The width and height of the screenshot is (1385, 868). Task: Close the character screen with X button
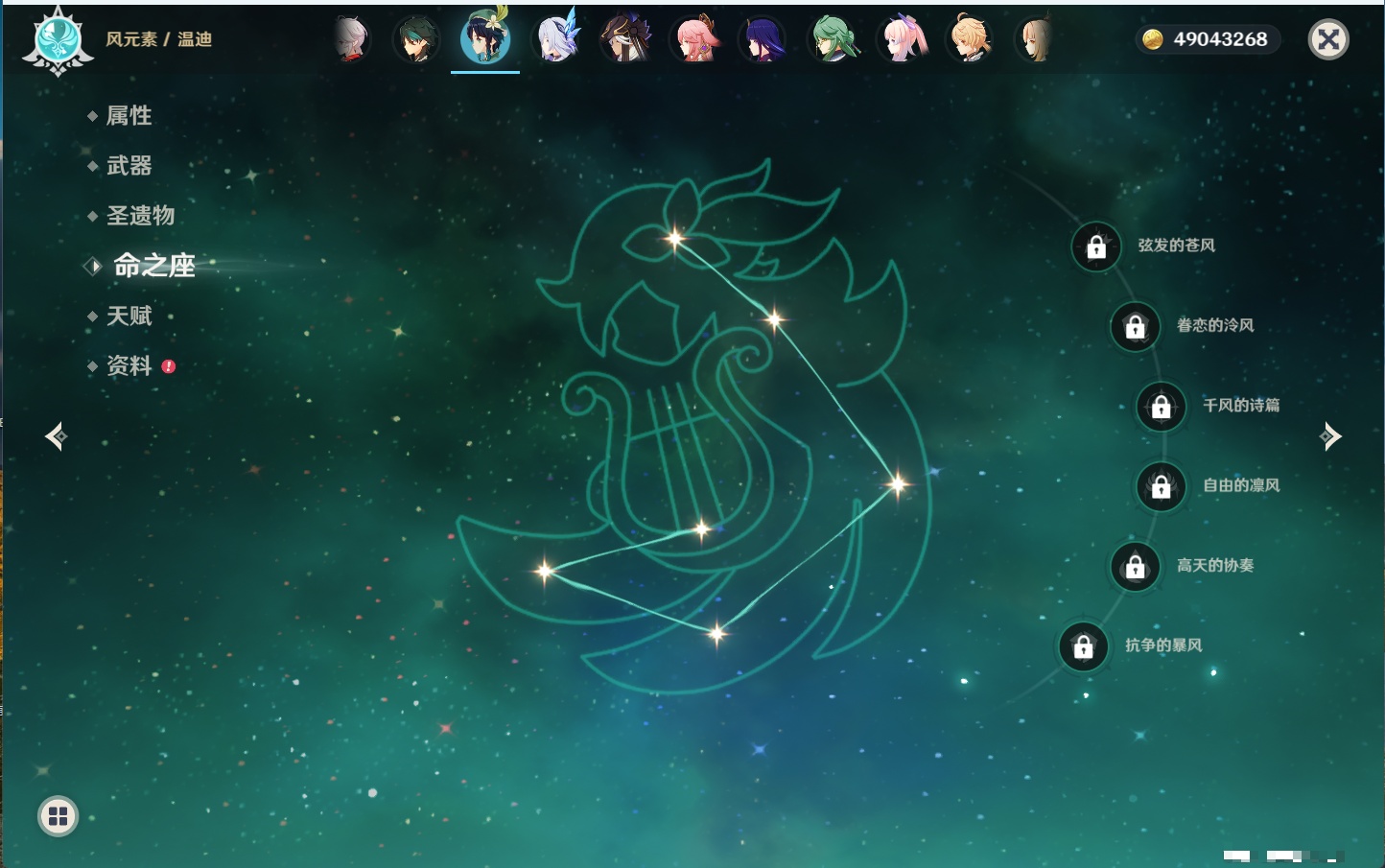click(1328, 39)
